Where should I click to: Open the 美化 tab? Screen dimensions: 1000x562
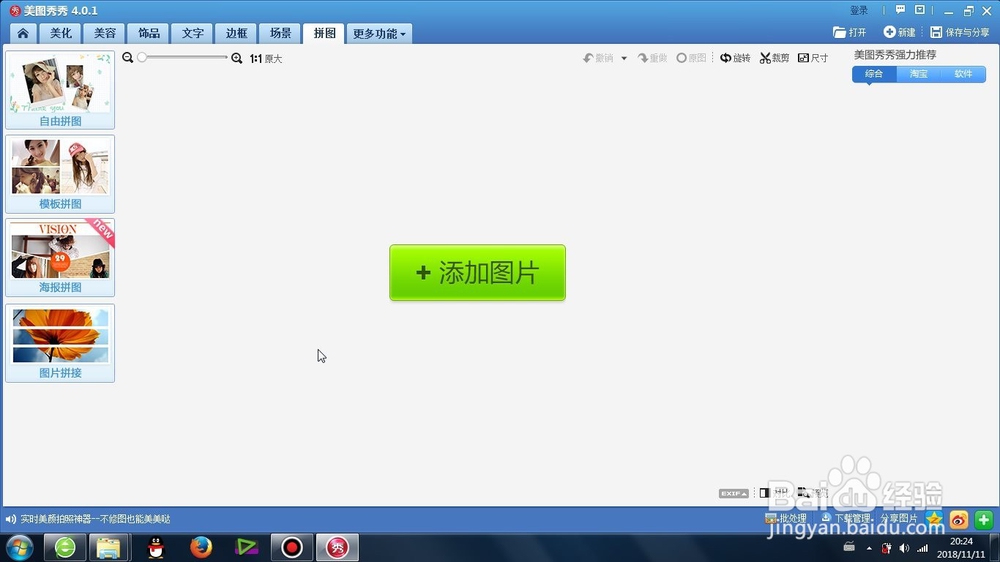[x=61, y=33]
